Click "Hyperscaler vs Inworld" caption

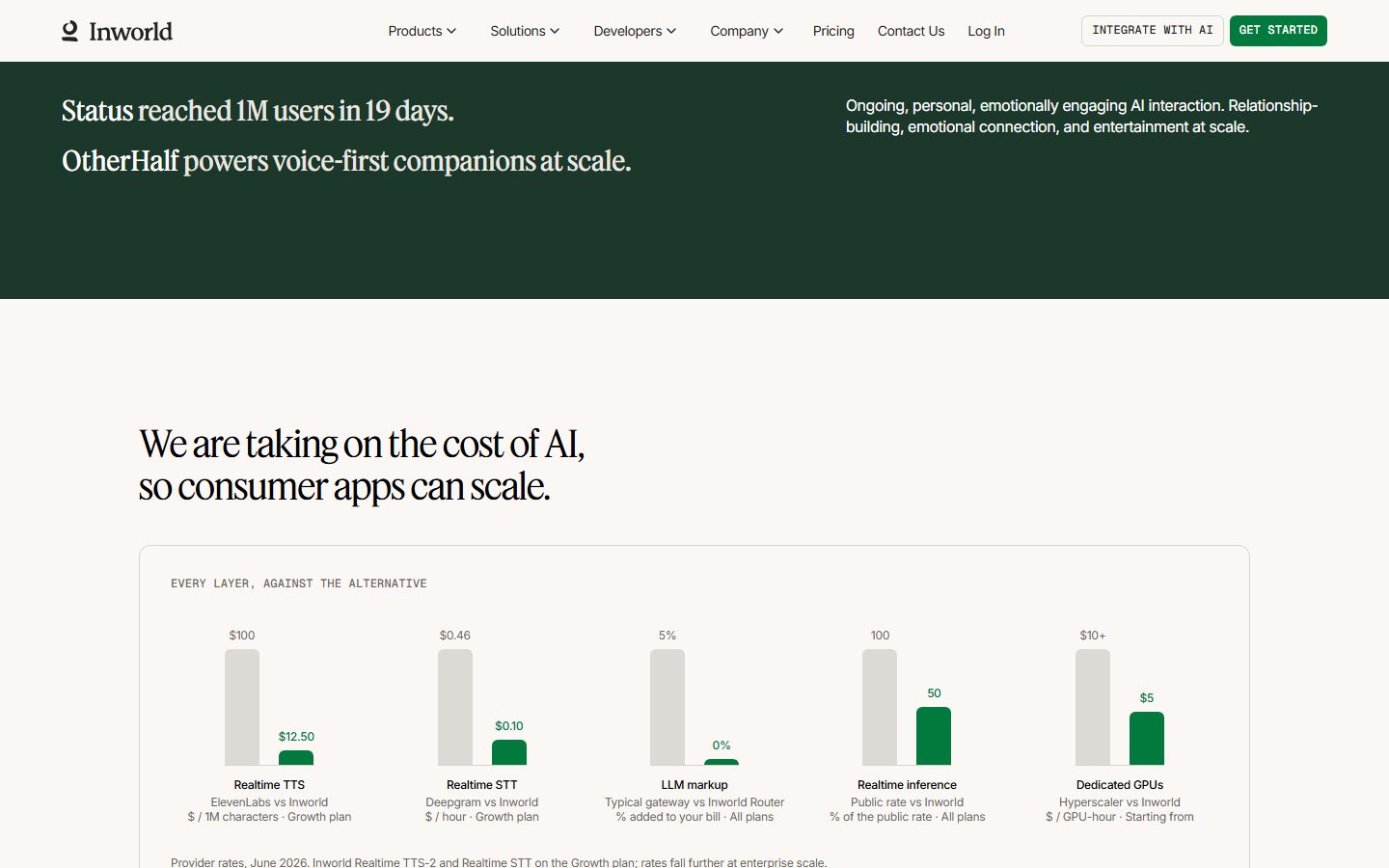[x=1120, y=802]
